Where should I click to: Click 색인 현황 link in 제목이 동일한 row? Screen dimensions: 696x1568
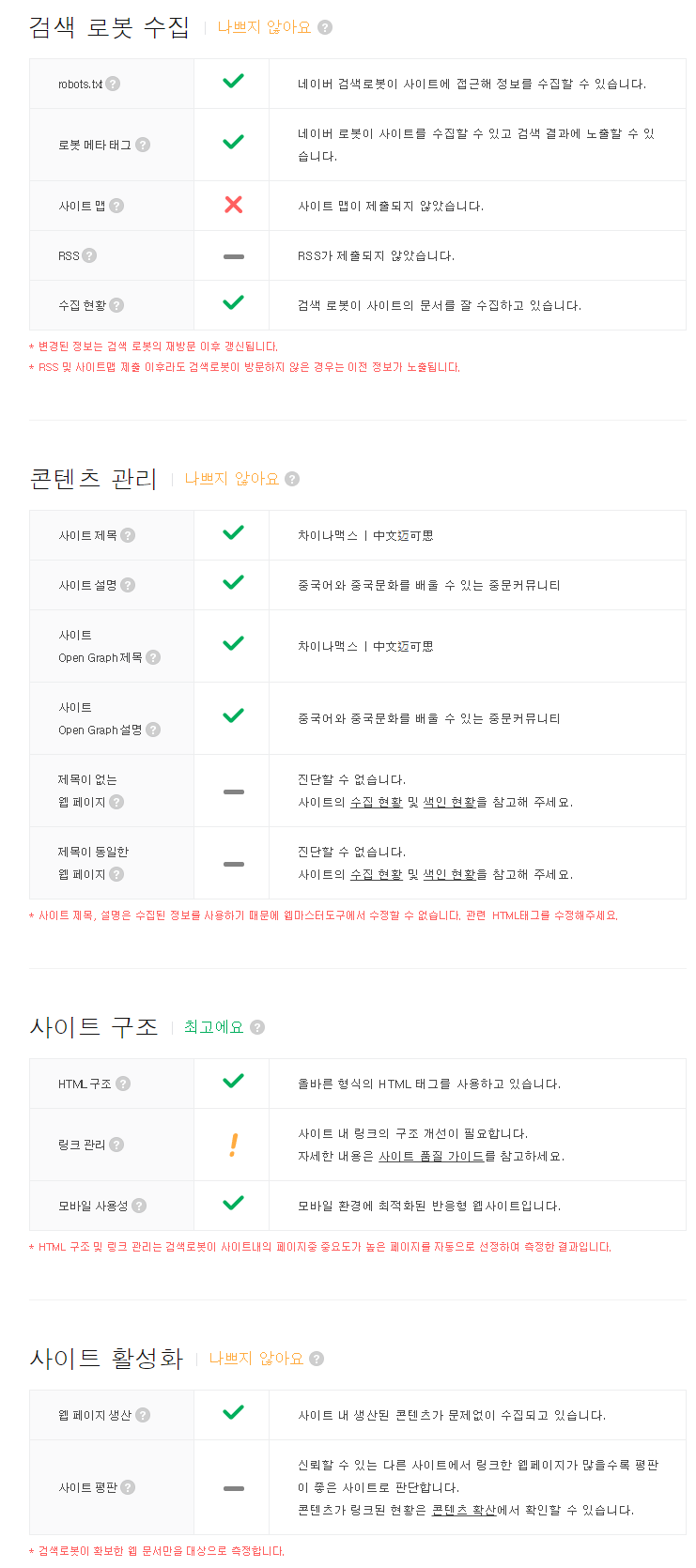click(x=449, y=874)
